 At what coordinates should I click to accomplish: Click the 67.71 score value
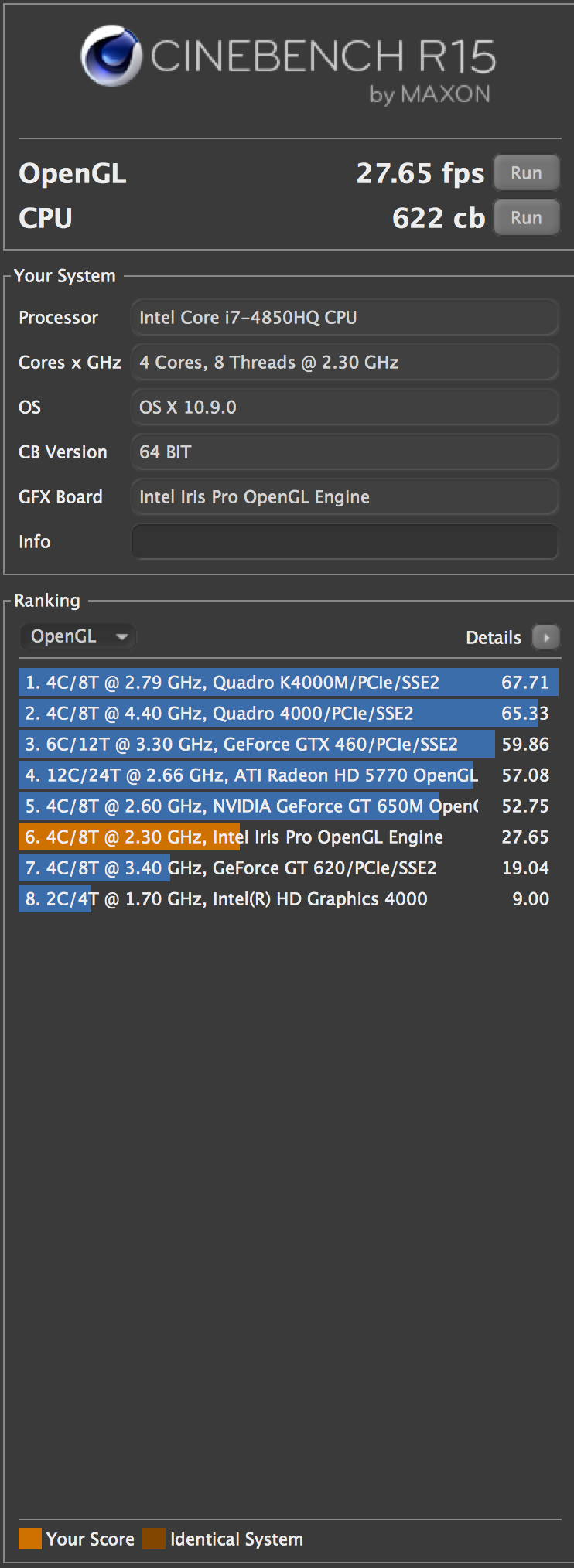pyautogui.click(x=525, y=683)
